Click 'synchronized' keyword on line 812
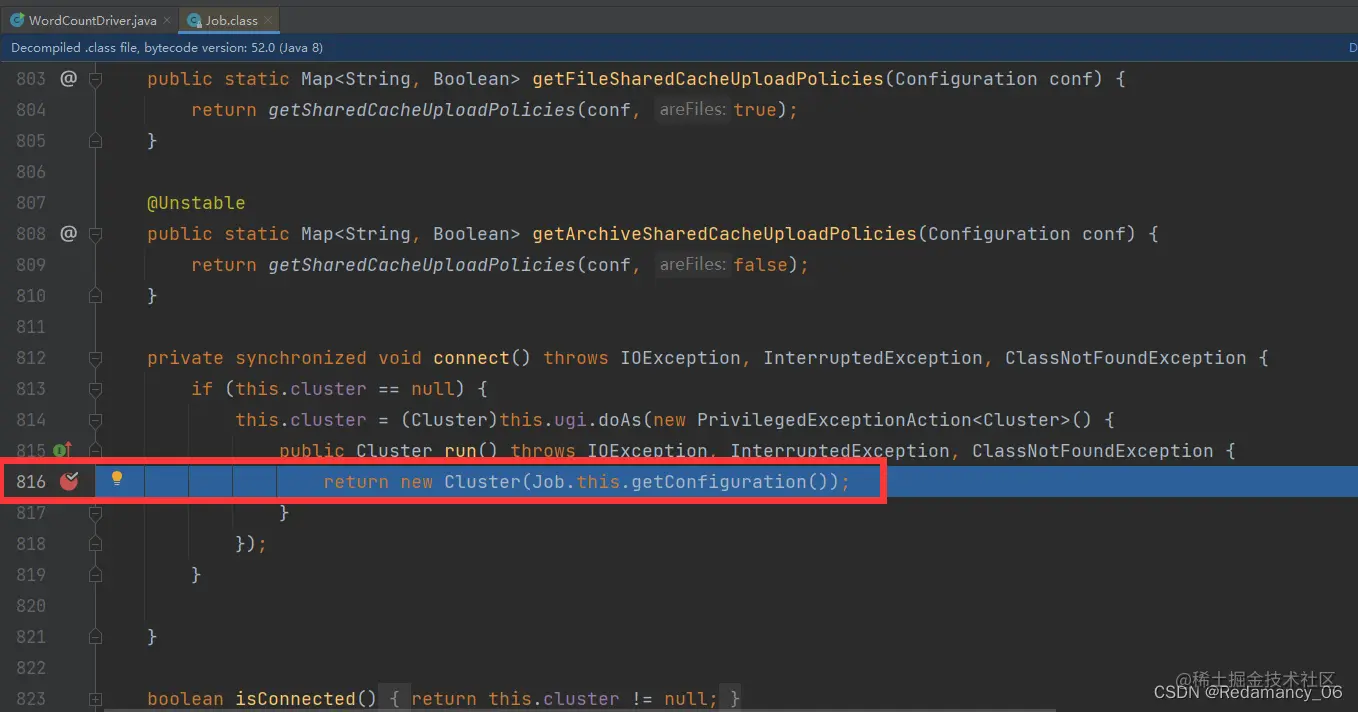 point(301,358)
